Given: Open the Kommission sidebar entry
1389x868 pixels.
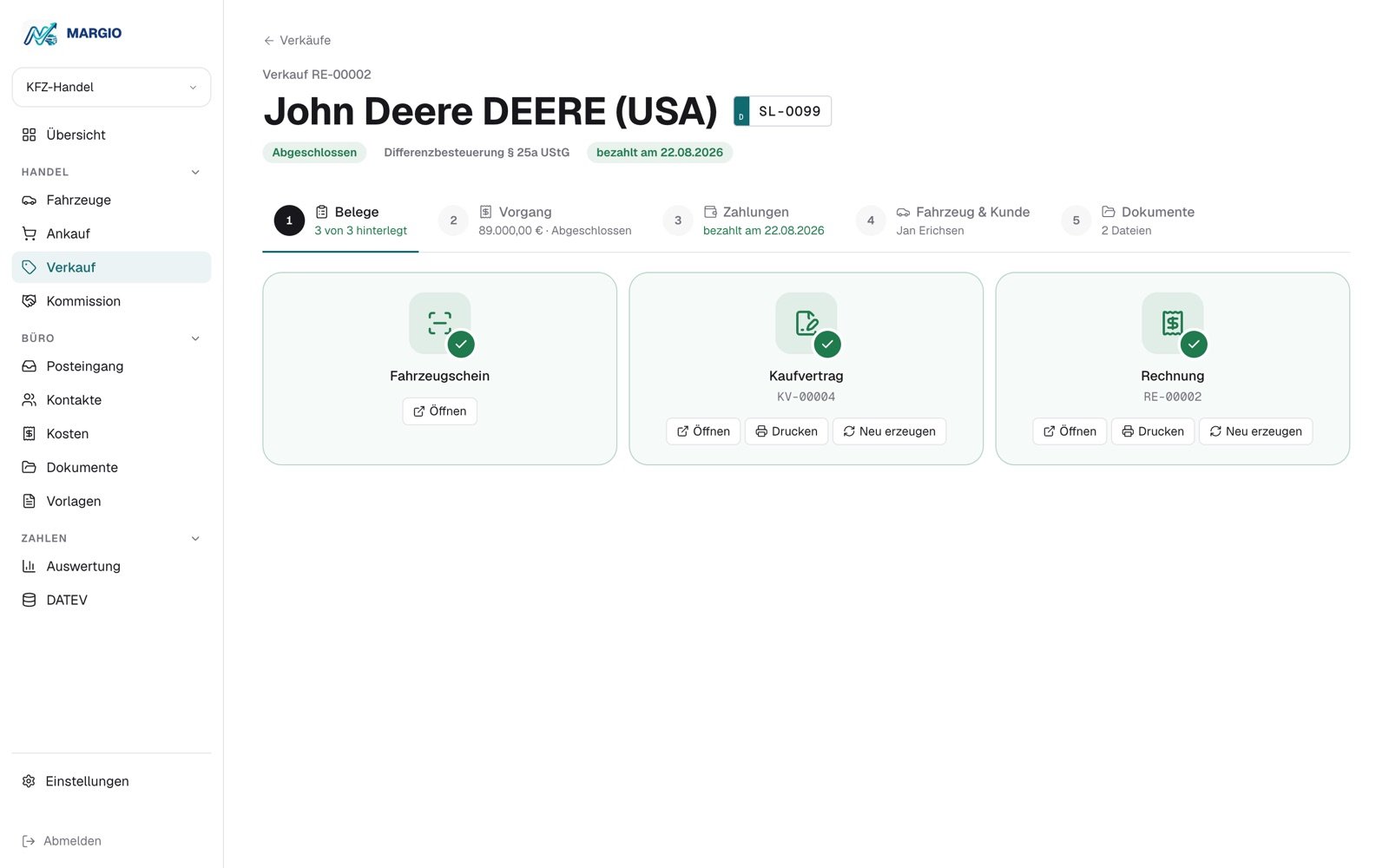Looking at the screenshot, I should (111, 301).
